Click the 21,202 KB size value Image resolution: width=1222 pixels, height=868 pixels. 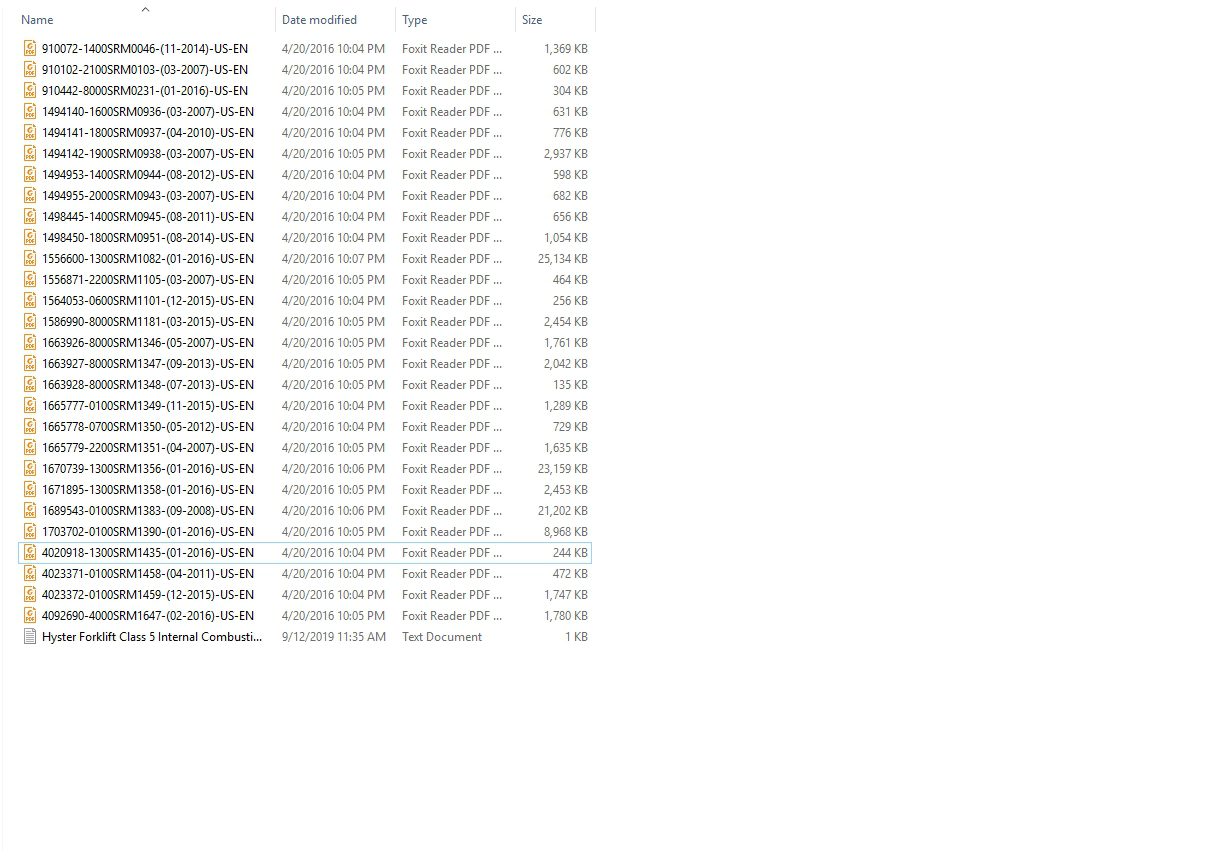[x=562, y=510]
